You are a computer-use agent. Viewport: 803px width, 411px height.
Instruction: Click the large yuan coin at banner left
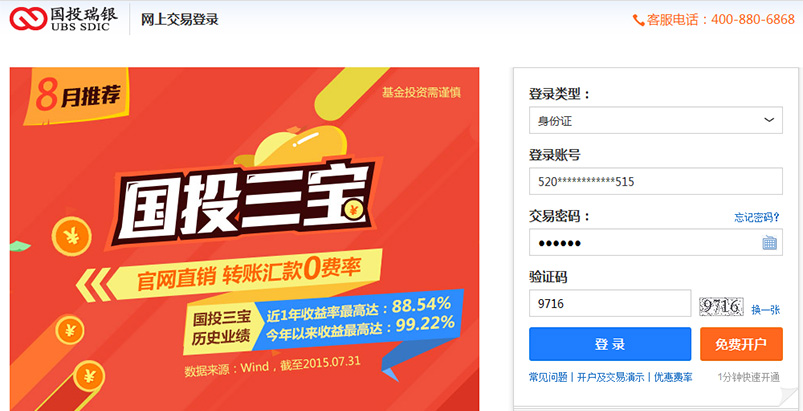coord(72,236)
